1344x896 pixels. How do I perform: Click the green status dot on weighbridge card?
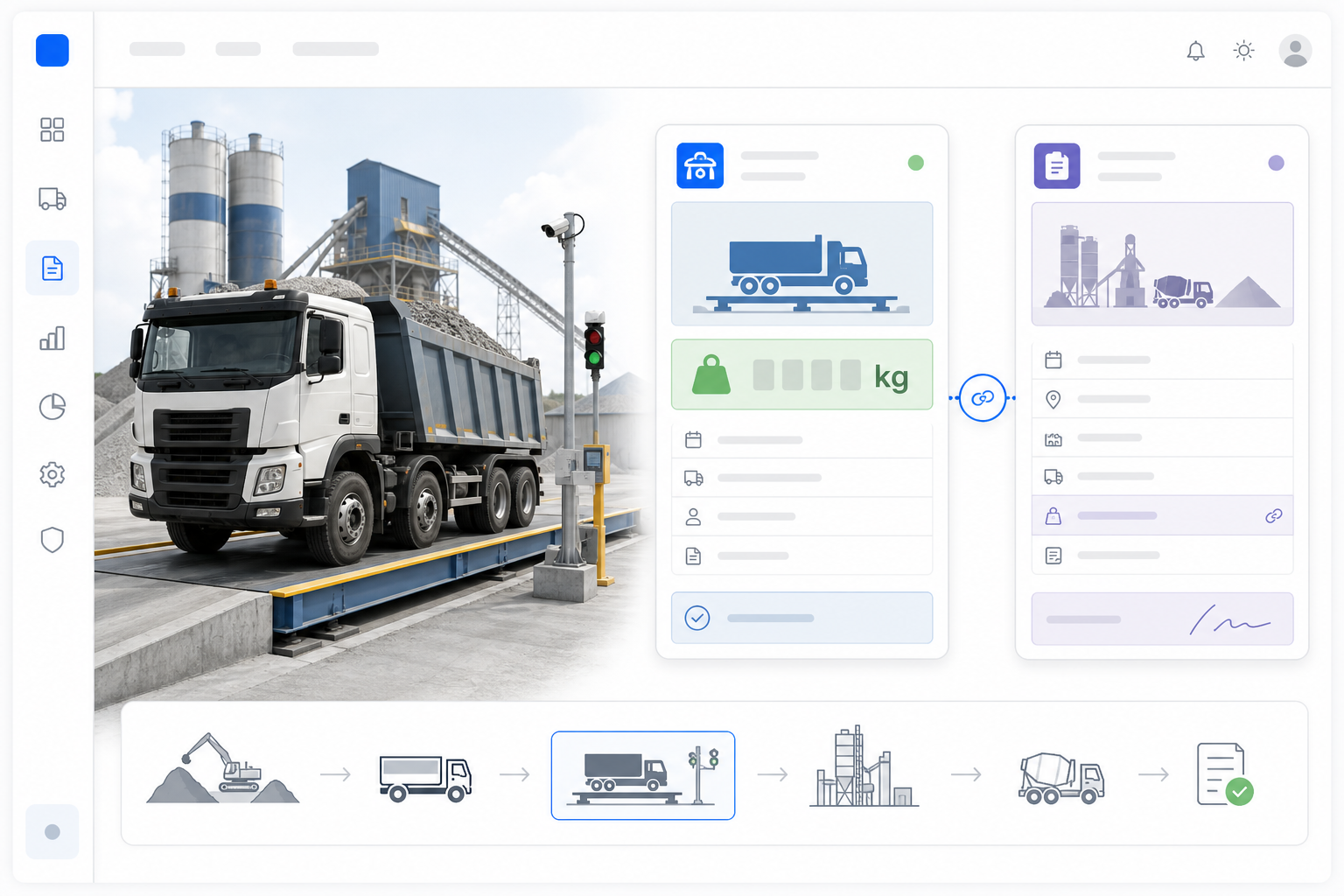coord(916,163)
